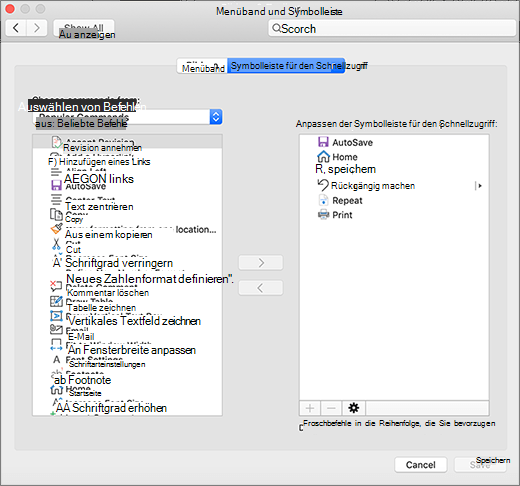Select Schriftgrad erhöhen in command list
The height and width of the screenshot is (486, 520).
point(127,408)
